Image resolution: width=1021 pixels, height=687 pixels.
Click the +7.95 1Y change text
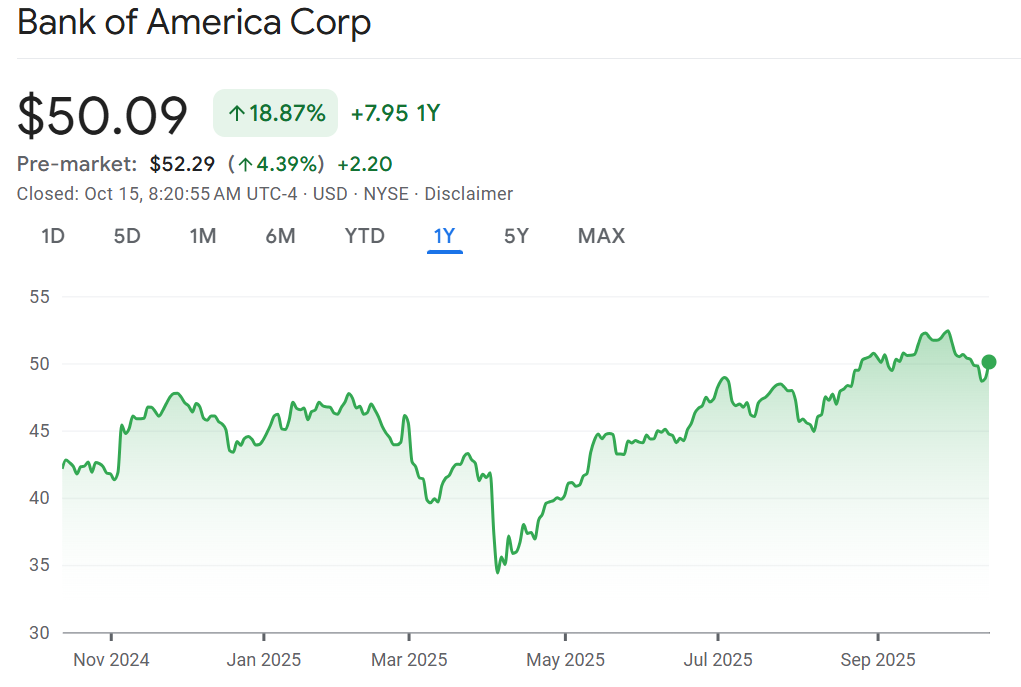tap(395, 114)
